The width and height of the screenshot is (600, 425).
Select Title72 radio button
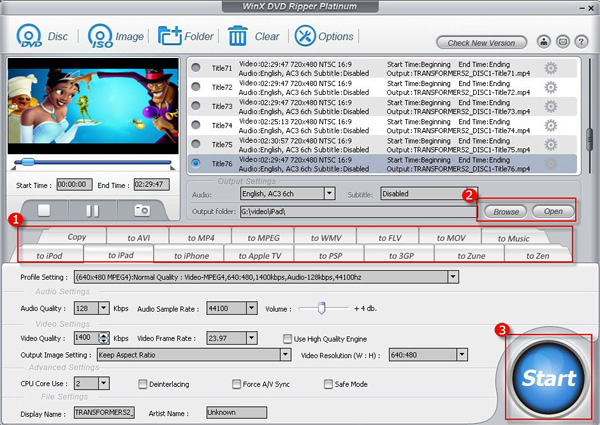tap(196, 87)
